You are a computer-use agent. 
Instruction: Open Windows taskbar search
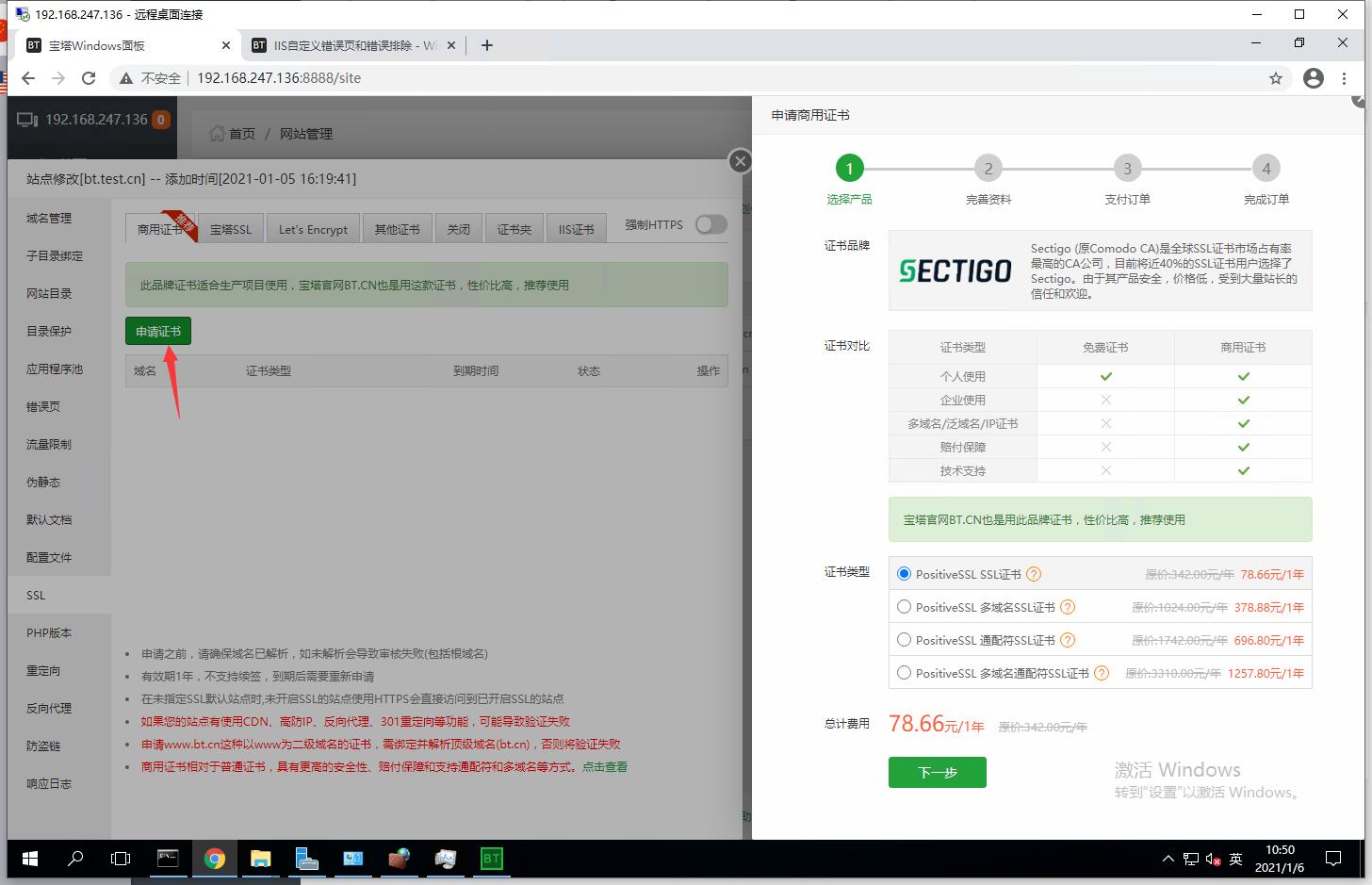point(75,859)
